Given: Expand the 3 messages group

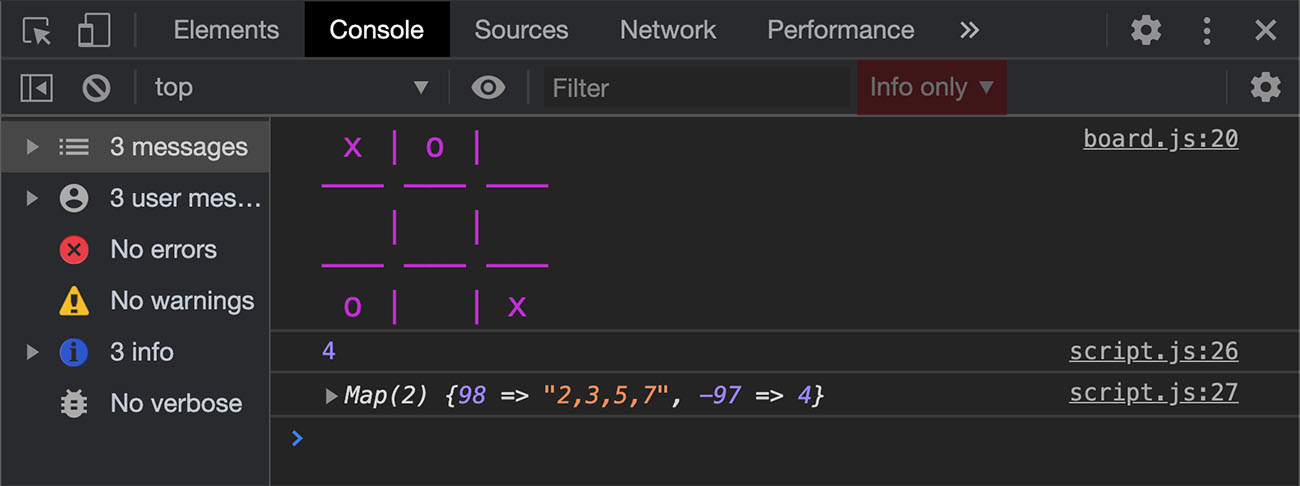Looking at the screenshot, I should pyautogui.click(x=32, y=147).
